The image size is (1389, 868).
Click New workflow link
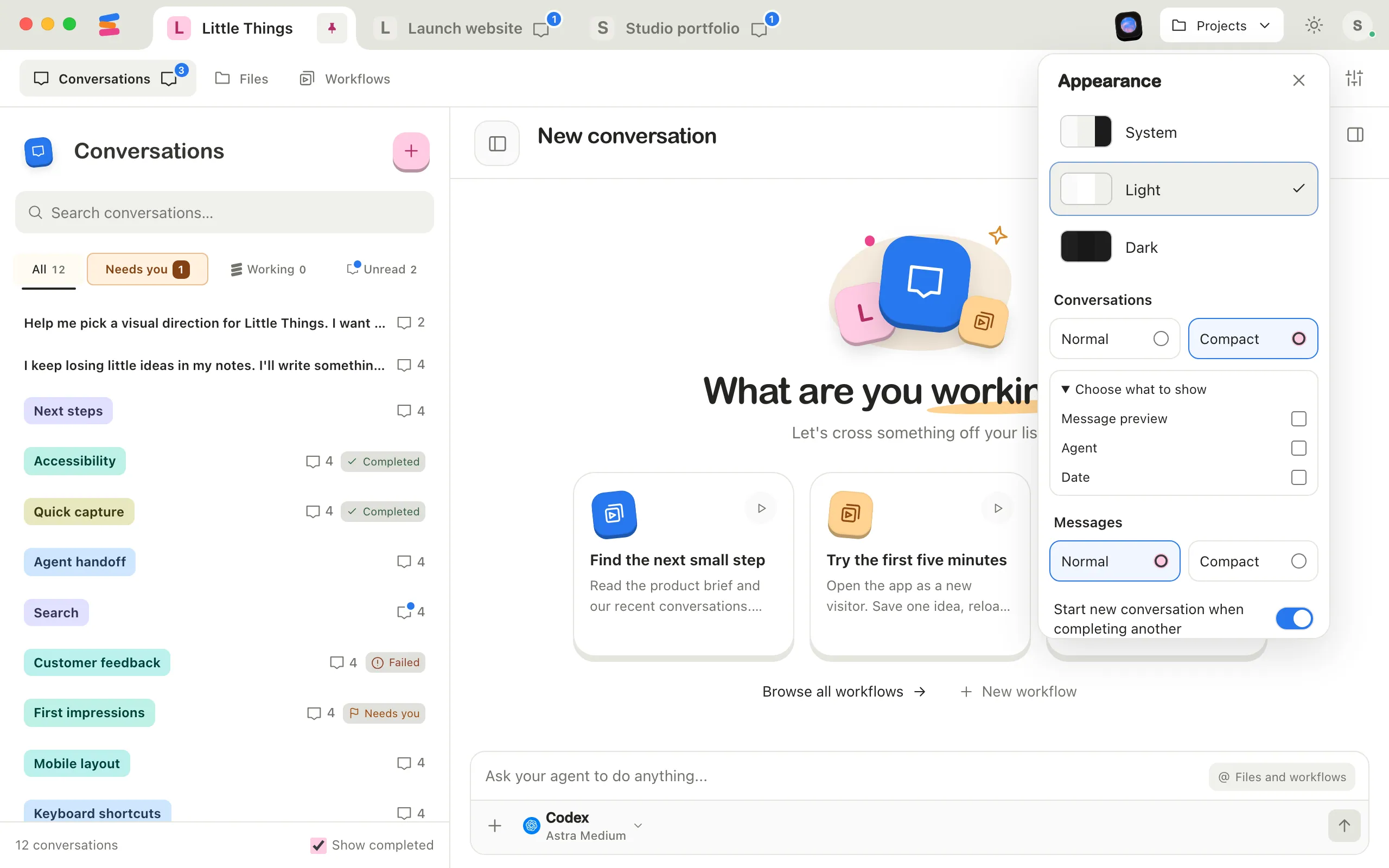(1018, 691)
